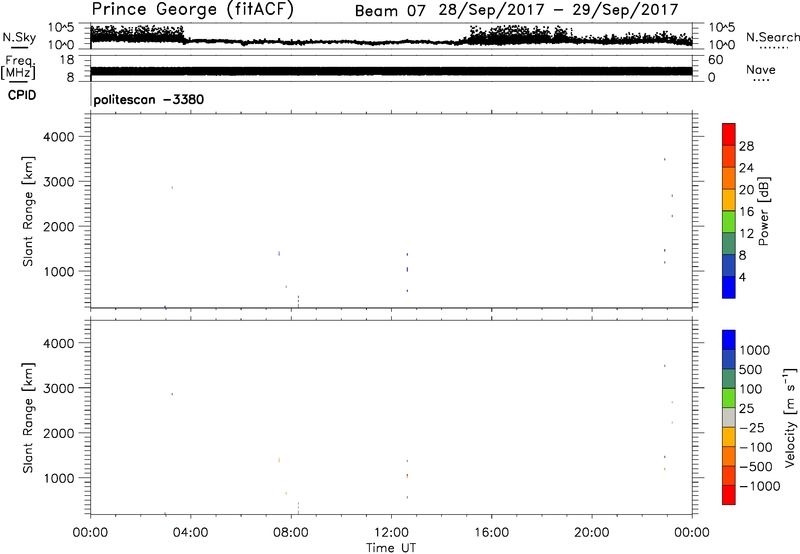Click the '16' label on Power colorbar
The image size is (800, 554).
(x=746, y=212)
